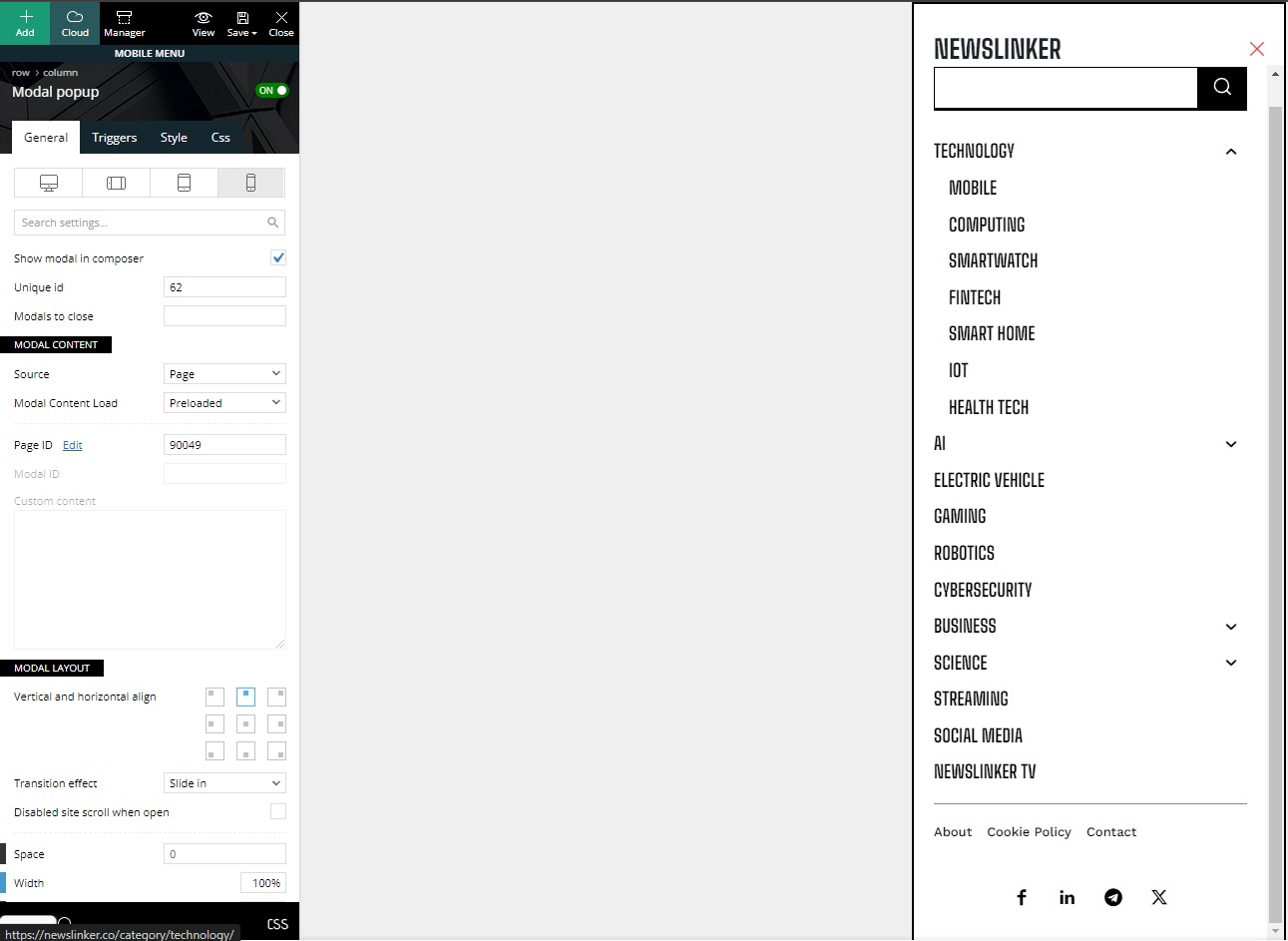Image resolution: width=1288 pixels, height=941 pixels.
Task: Open the Cybersecurity menu item
Action: pyautogui.click(x=983, y=590)
